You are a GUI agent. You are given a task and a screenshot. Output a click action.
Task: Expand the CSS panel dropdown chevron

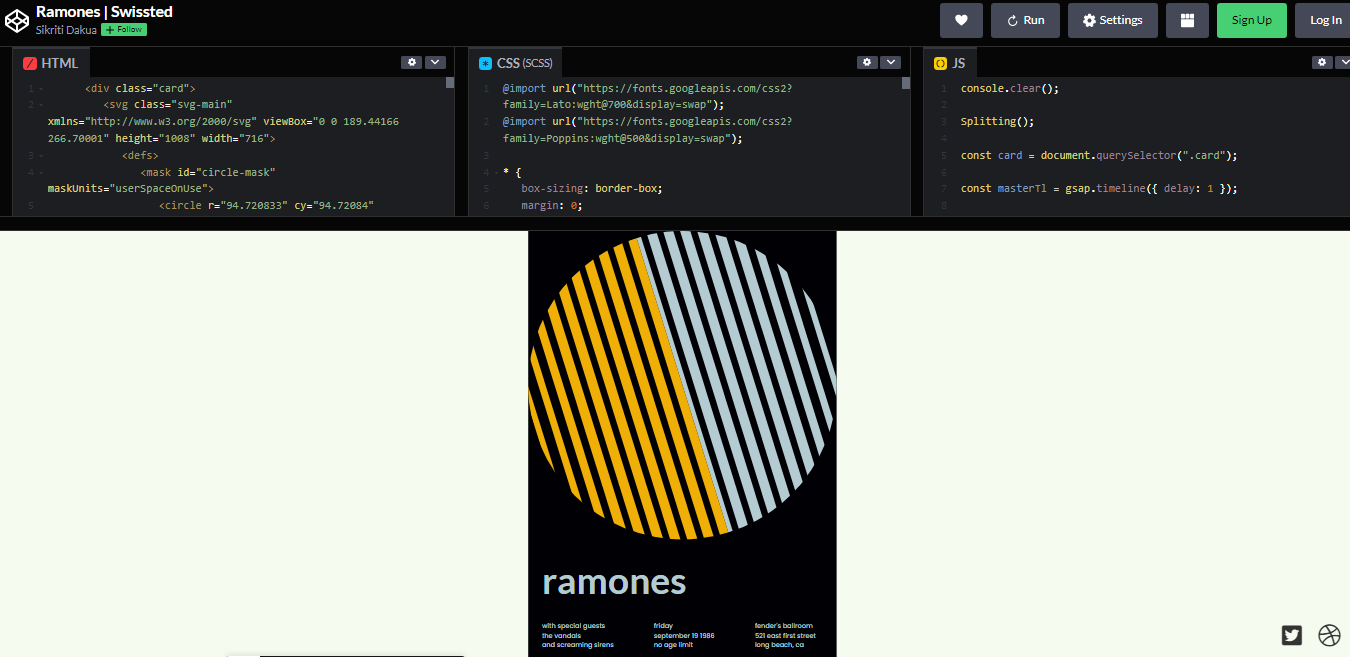pyautogui.click(x=891, y=61)
